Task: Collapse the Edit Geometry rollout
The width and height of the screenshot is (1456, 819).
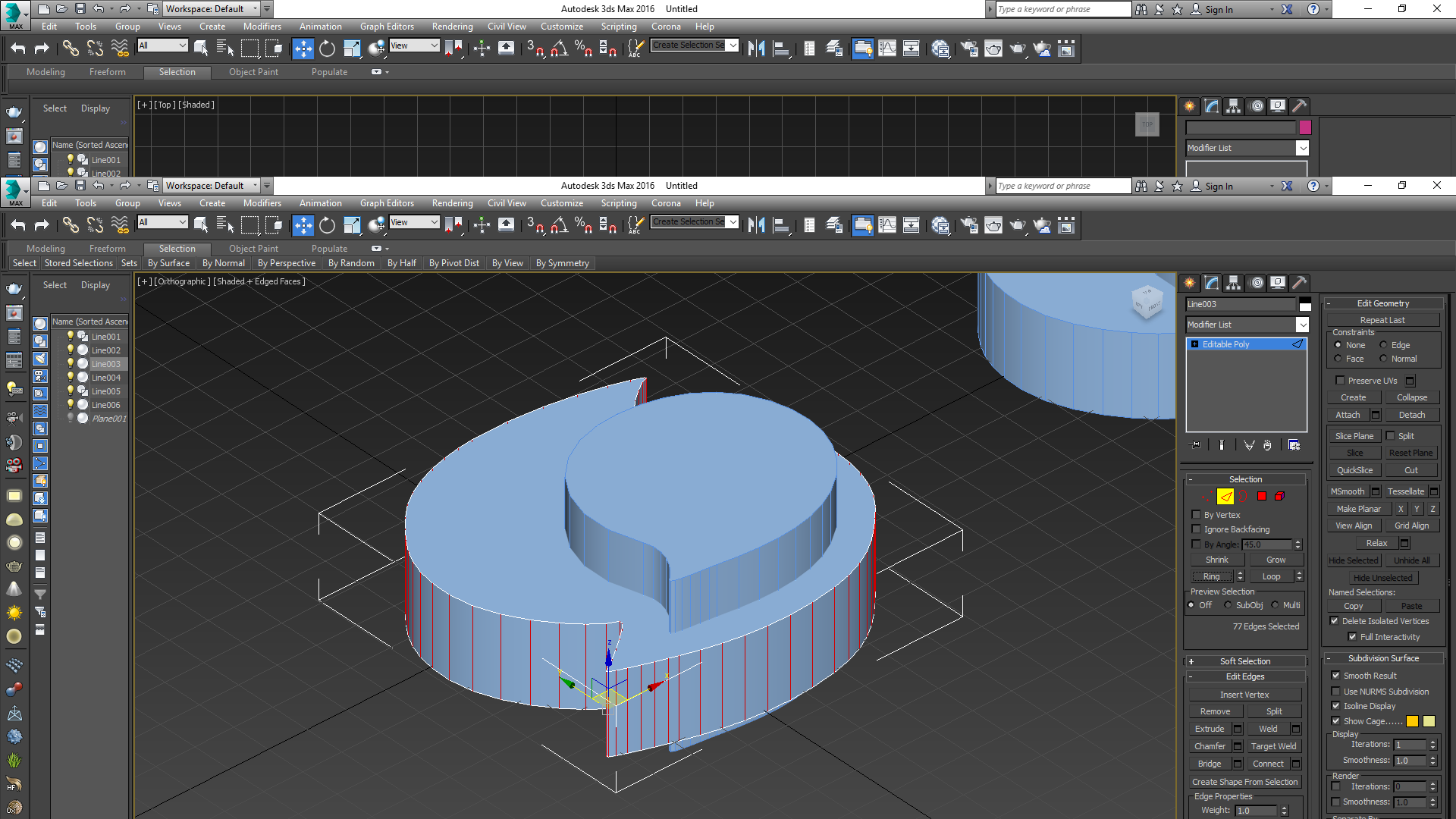Action: pos(1383,303)
